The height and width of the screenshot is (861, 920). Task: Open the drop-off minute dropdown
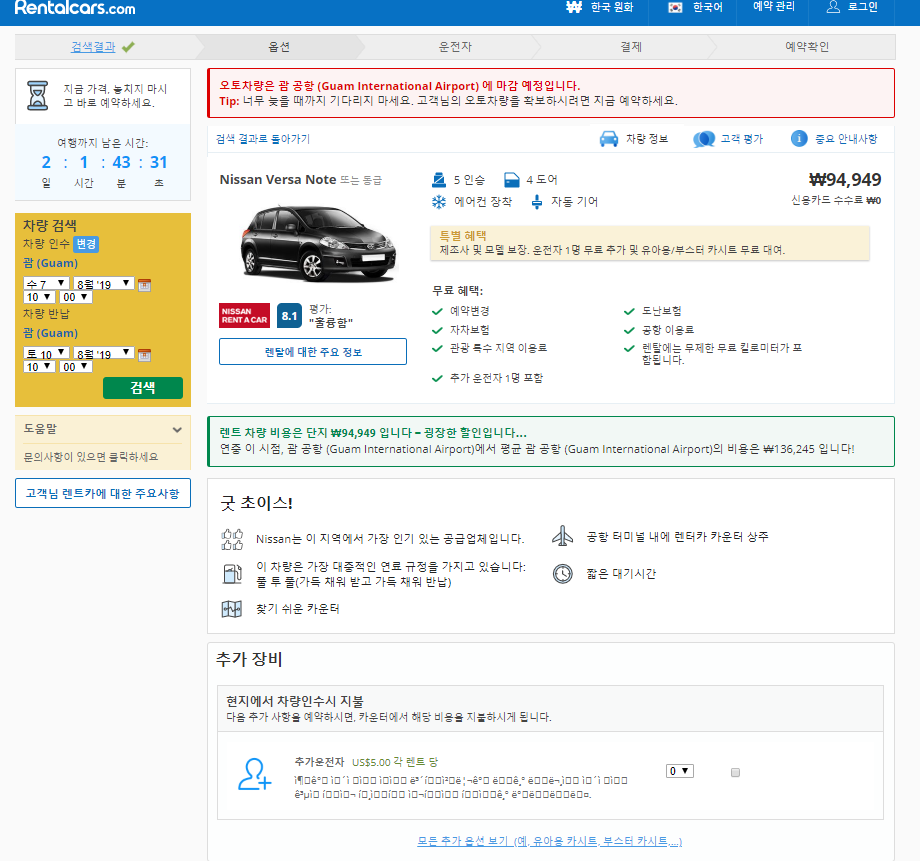[76, 367]
